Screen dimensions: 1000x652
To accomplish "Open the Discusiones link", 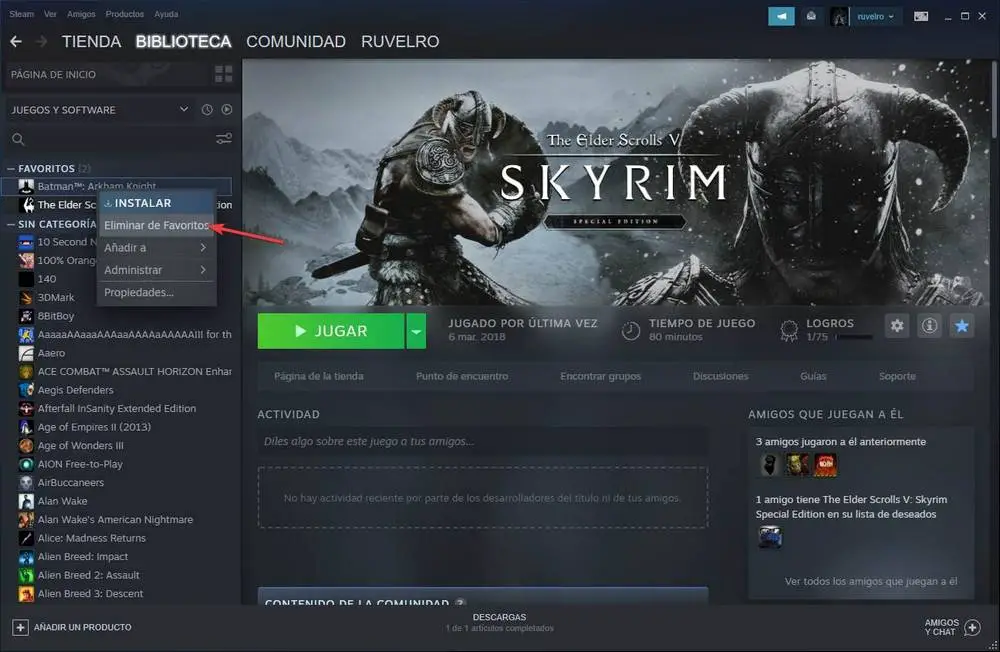I will 720,376.
